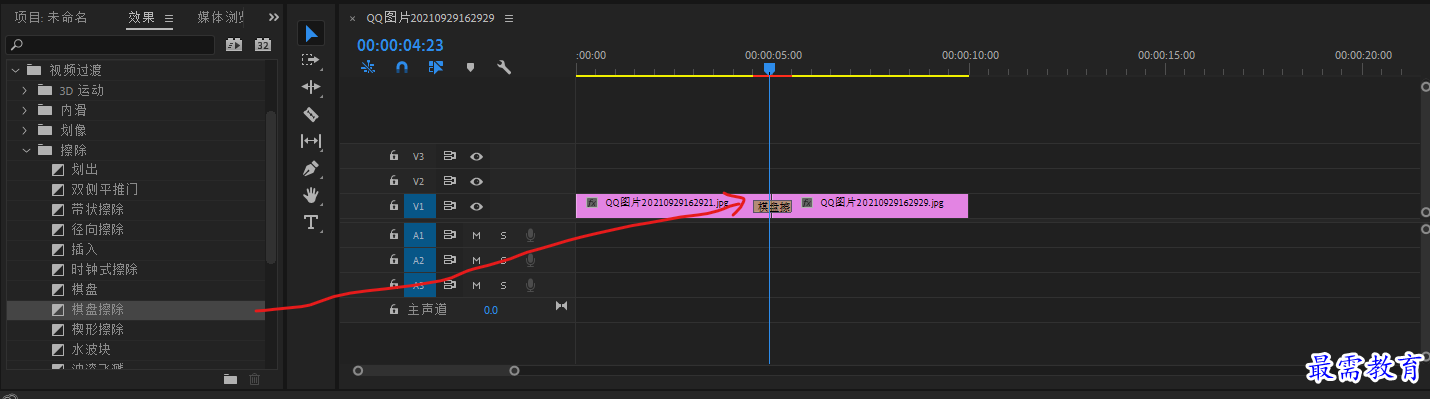
Task: Toggle sync lock for V3
Action: [450, 156]
